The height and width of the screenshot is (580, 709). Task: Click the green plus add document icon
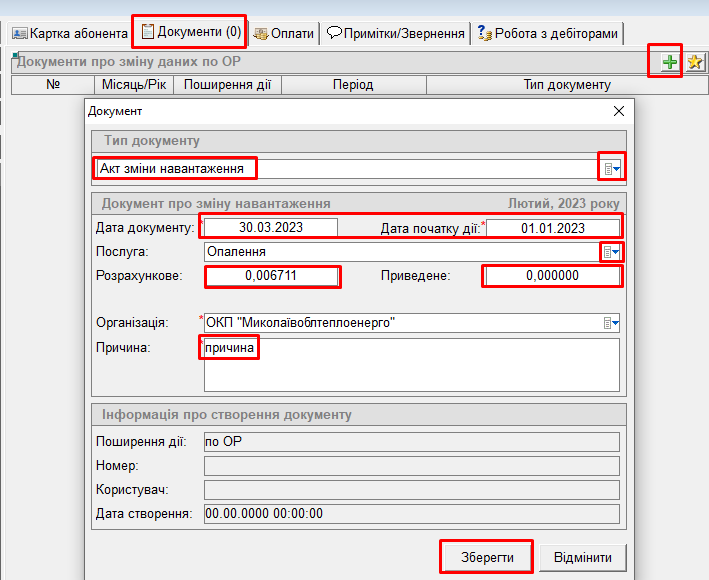pyautogui.click(x=669, y=62)
